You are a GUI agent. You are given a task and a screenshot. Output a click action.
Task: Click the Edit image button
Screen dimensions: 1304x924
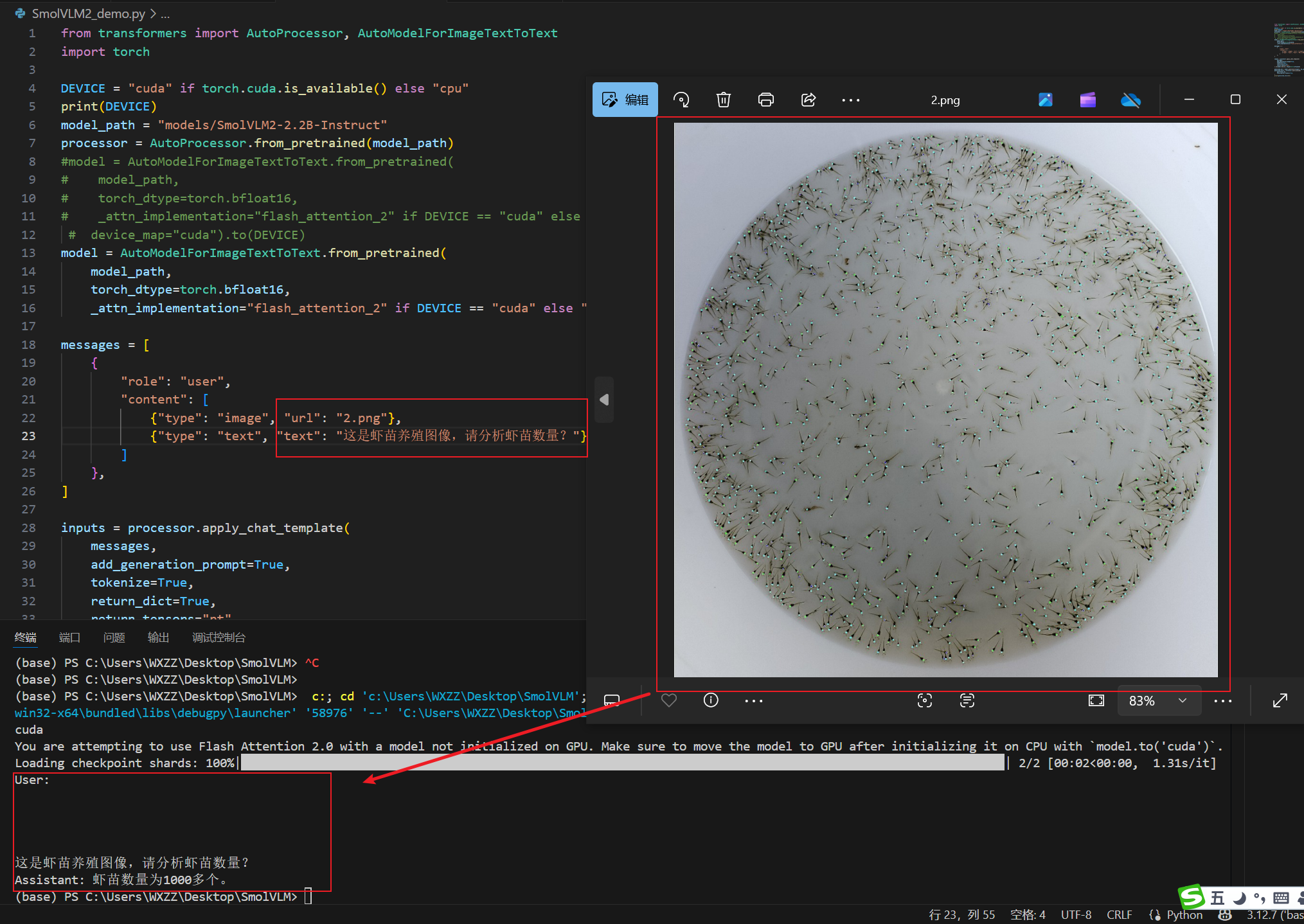point(625,100)
